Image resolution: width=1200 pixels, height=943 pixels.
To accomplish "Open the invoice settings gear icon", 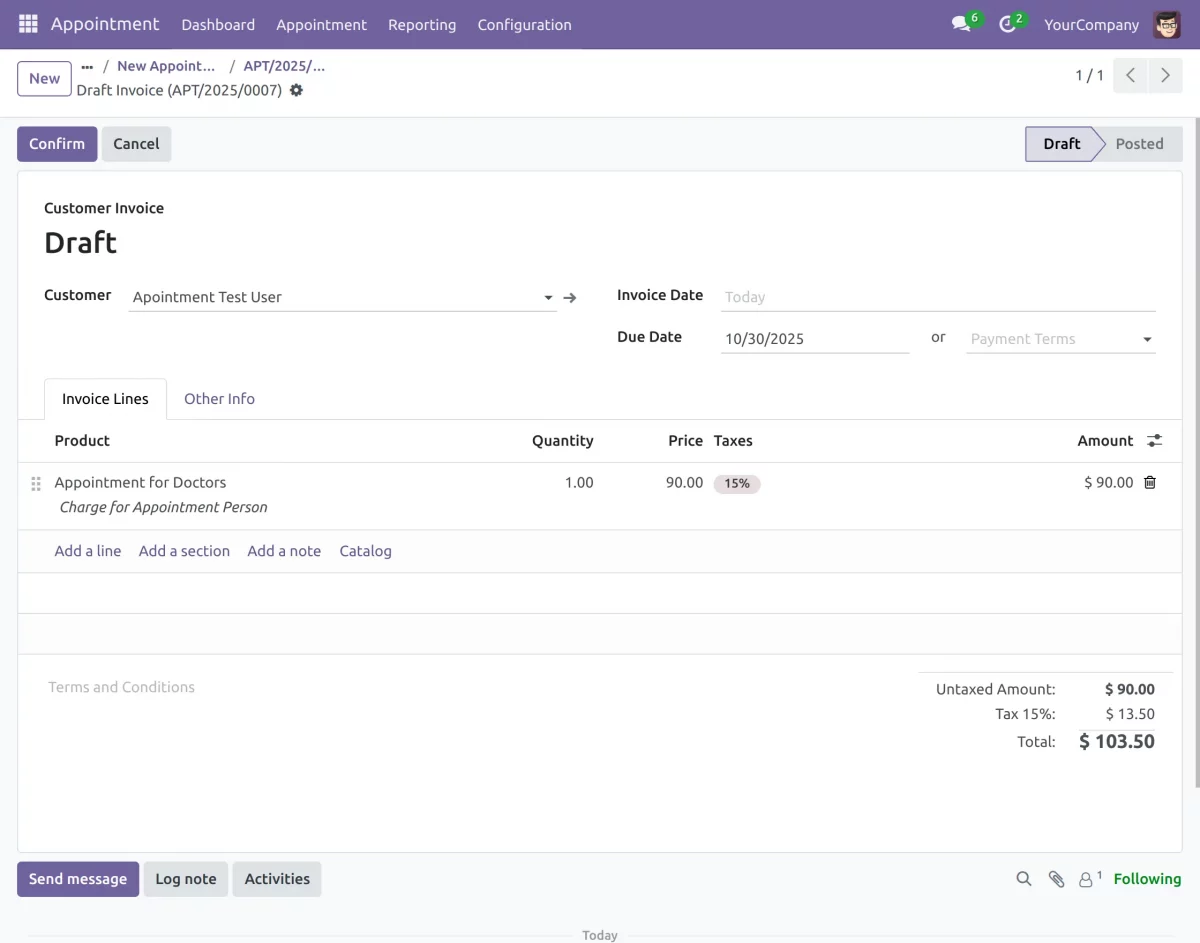I will tap(296, 90).
